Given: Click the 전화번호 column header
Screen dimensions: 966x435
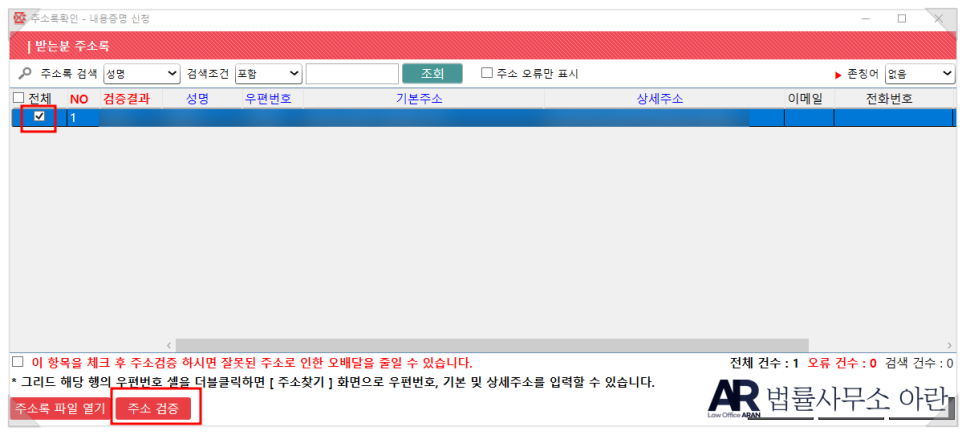Looking at the screenshot, I should [x=889, y=99].
